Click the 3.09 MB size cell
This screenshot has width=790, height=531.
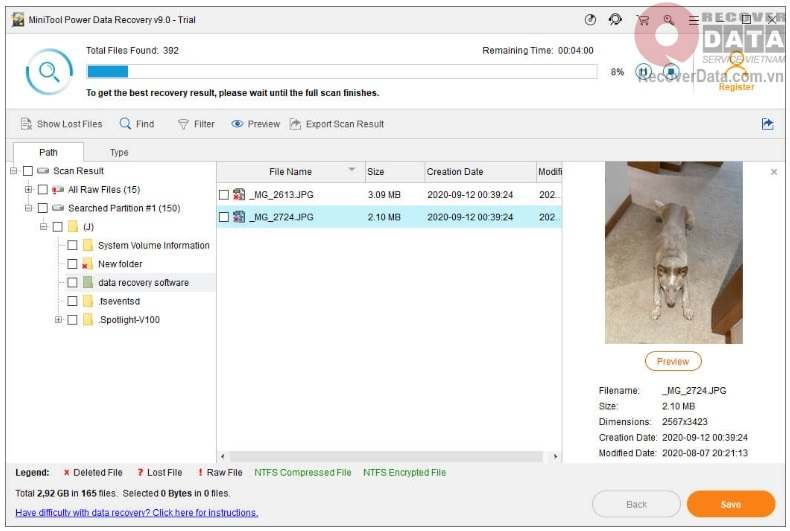click(x=384, y=195)
